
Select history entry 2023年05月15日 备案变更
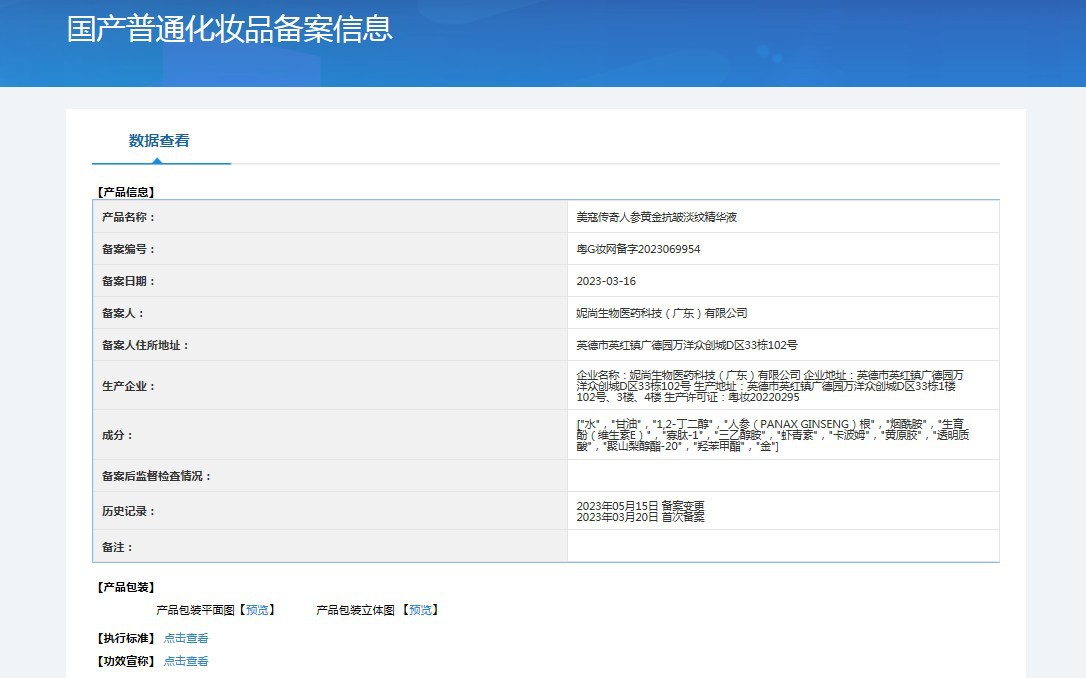point(641,506)
